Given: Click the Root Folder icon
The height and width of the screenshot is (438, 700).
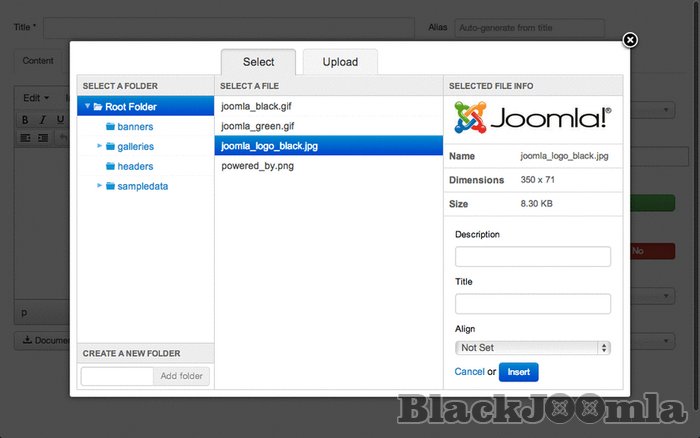Looking at the screenshot, I should [x=98, y=107].
